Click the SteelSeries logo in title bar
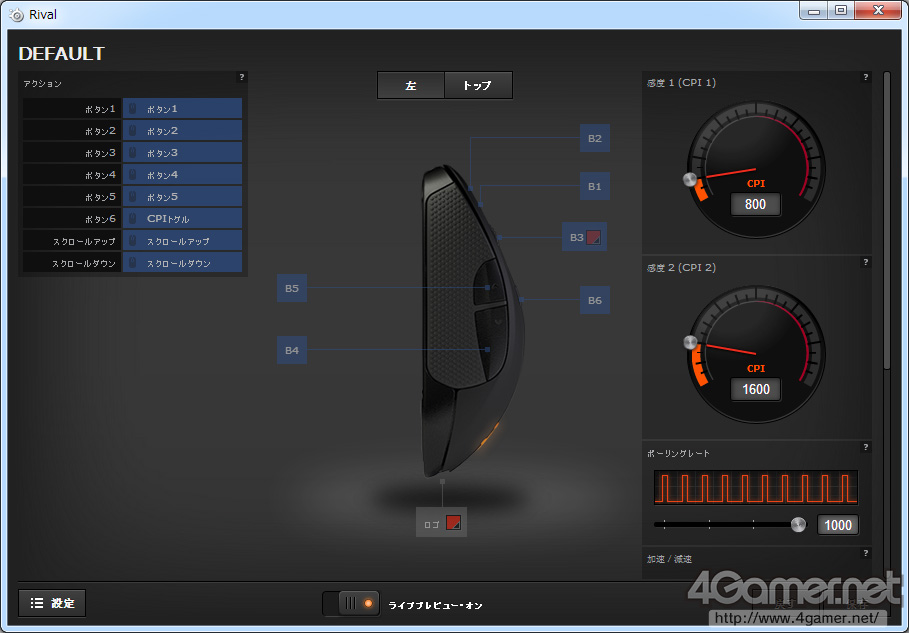The height and width of the screenshot is (633, 909). tap(17, 15)
